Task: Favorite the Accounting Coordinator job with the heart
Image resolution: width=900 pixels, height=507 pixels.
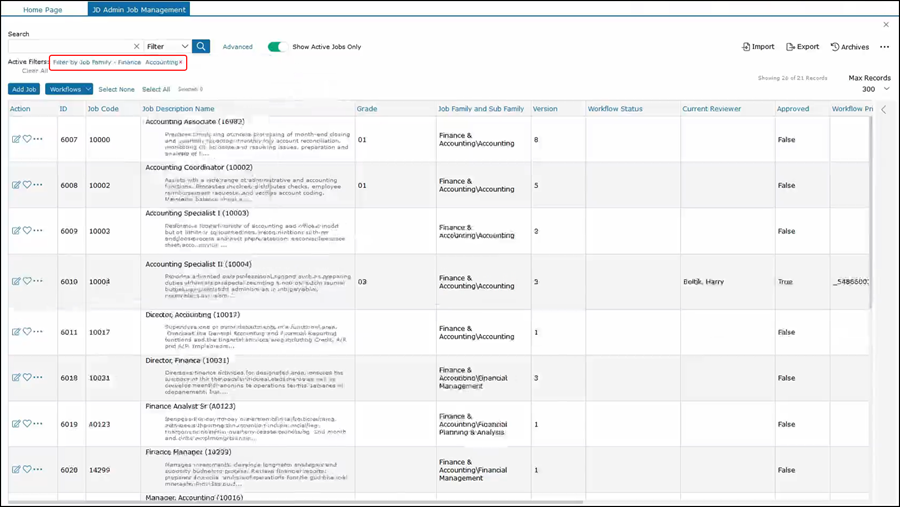Action: click(27, 185)
